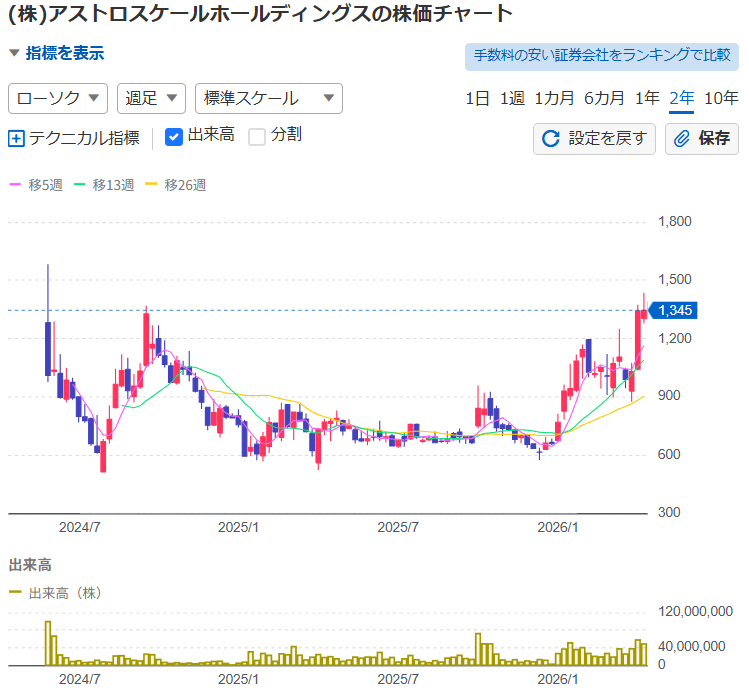Choose the 1年 time range
Screen dimensions: 749x696
coord(647,98)
